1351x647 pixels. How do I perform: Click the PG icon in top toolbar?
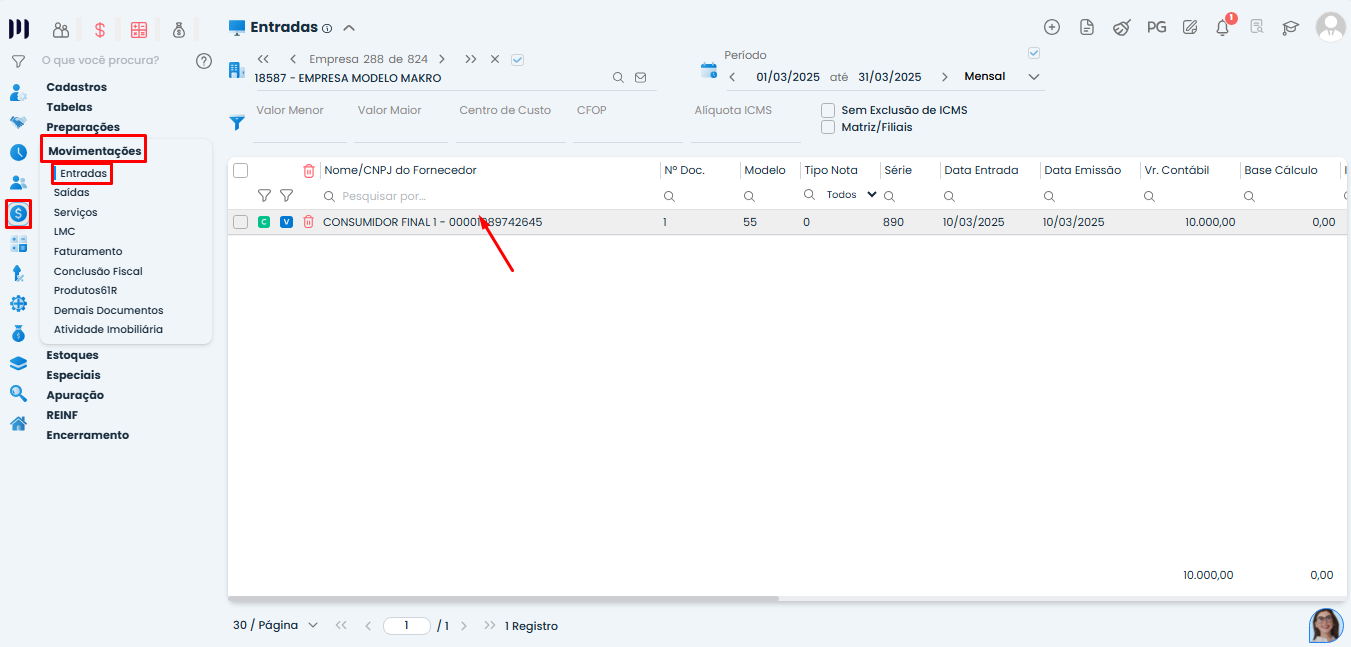[x=1156, y=28]
